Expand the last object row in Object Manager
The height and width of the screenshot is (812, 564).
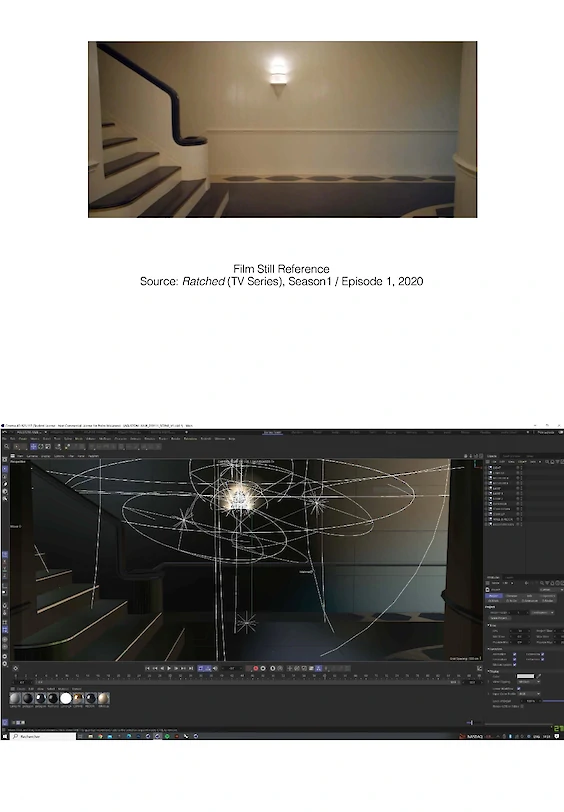pyautogui.click(x=485, y=524)
